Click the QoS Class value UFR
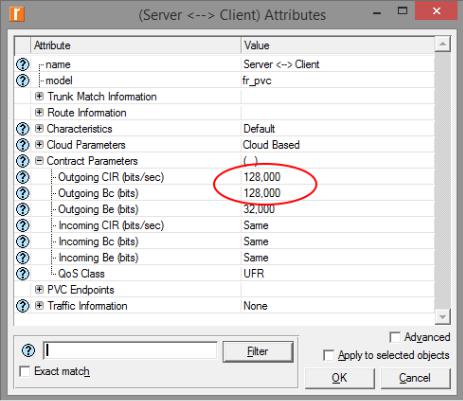The height and width of the screenshot is (401, 463). (254, 274)
